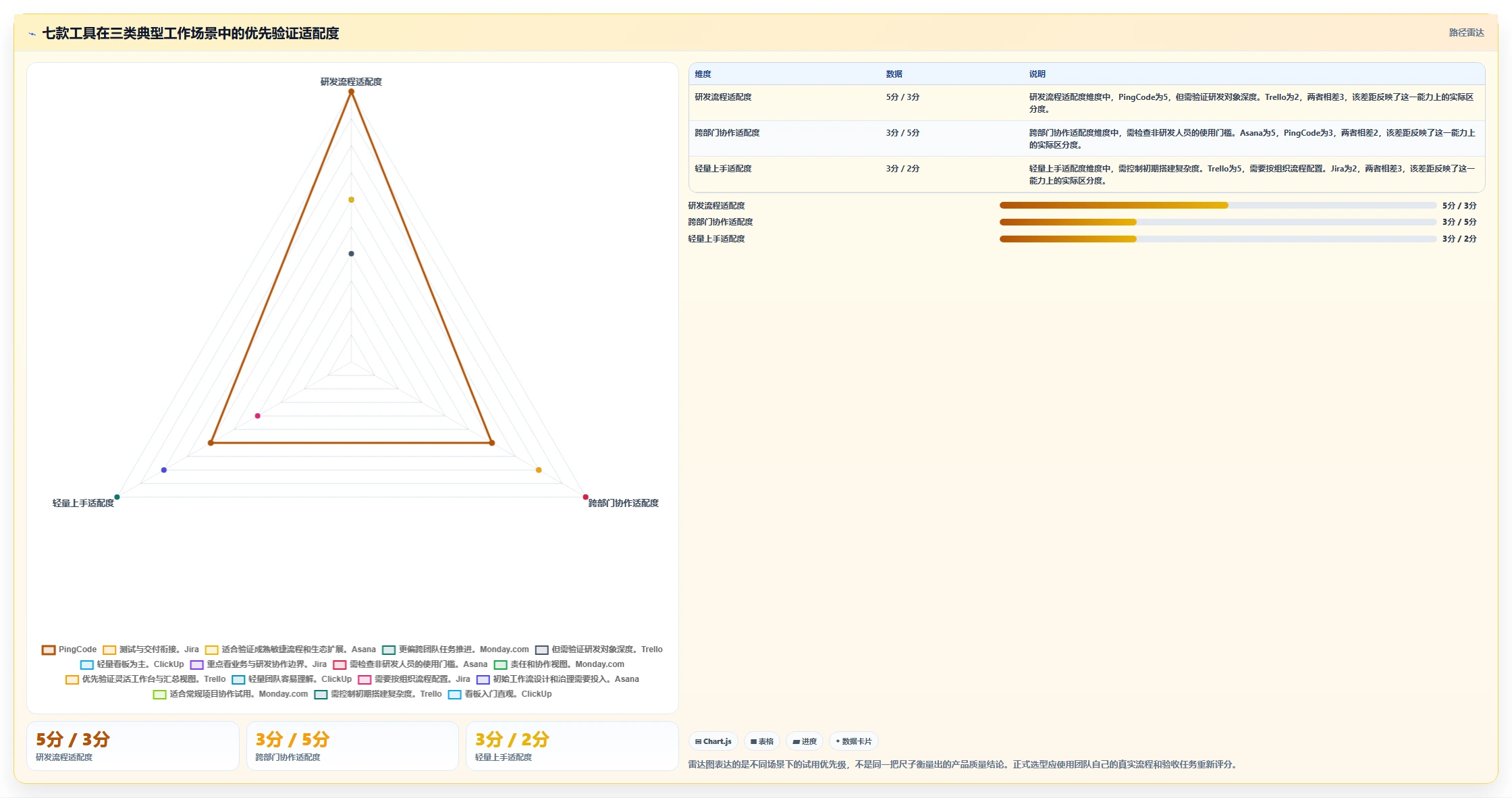Toggle legend item 需检查非研发人员的使用门槛。Asana

coord(410,664)
